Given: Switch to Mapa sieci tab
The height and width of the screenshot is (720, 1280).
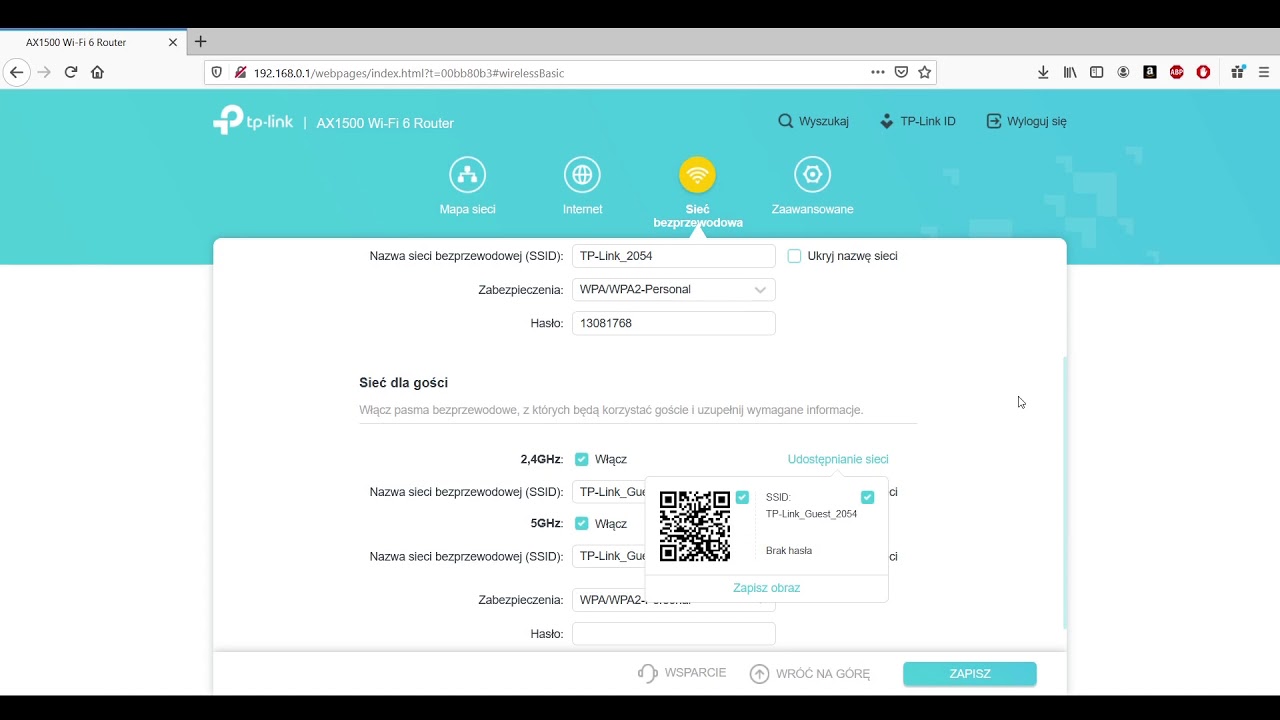Looking at the screenshot, I should click(x=467, y=186).
